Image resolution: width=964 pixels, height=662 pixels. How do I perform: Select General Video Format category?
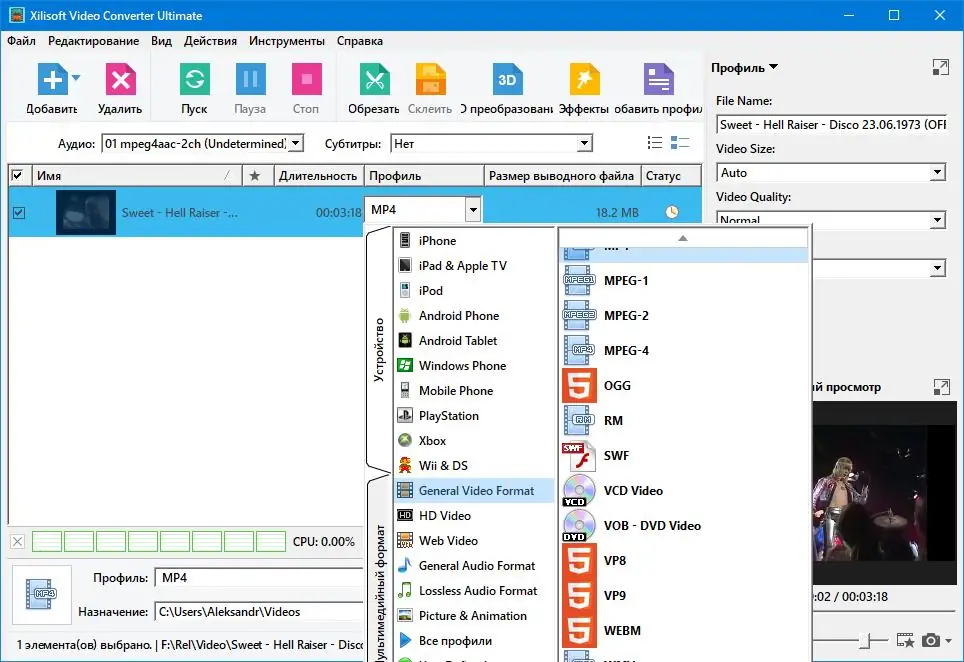(474, 491)
